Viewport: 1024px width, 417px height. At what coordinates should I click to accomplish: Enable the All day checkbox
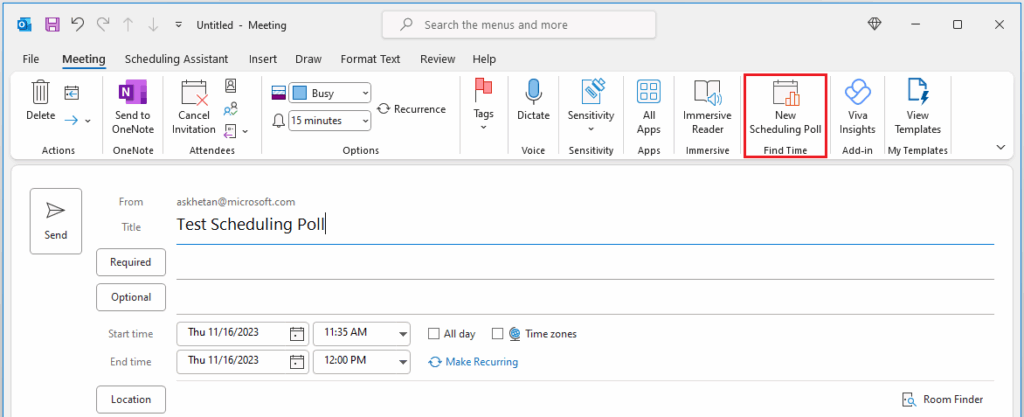(434, 334)
